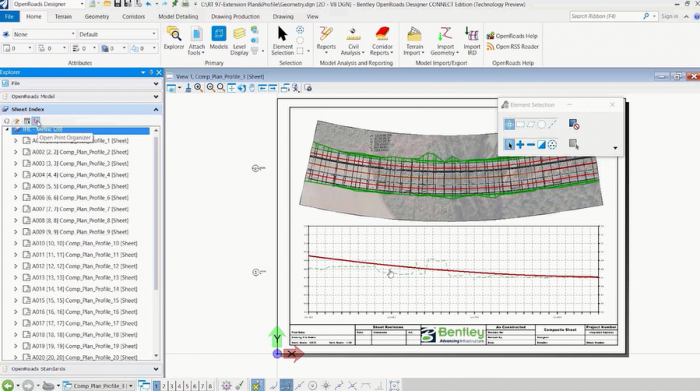
Task: Open the Default level dropdown
Action: tap(118, 34)
